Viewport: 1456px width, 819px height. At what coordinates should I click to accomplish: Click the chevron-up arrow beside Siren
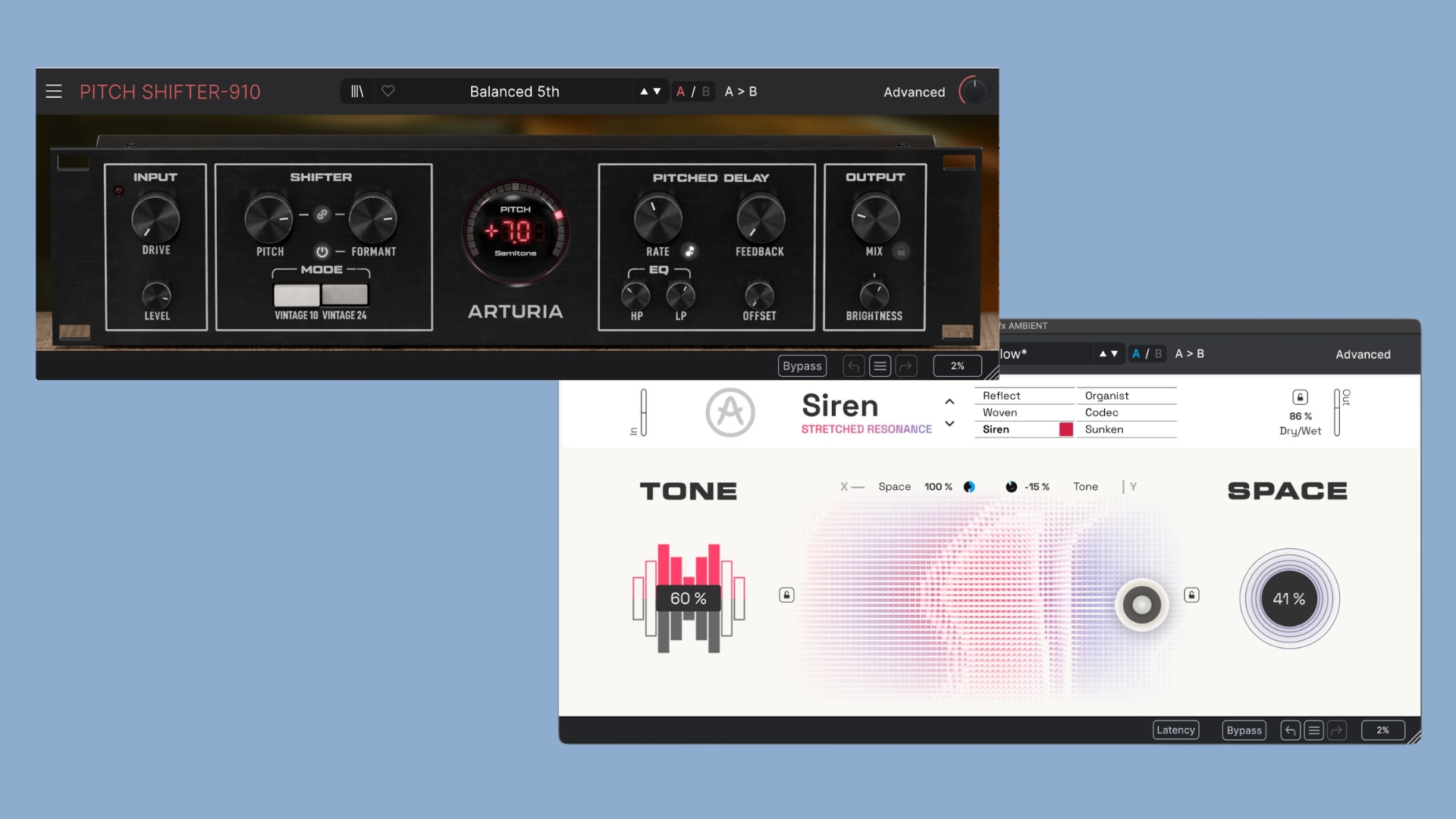coord(949,402)
